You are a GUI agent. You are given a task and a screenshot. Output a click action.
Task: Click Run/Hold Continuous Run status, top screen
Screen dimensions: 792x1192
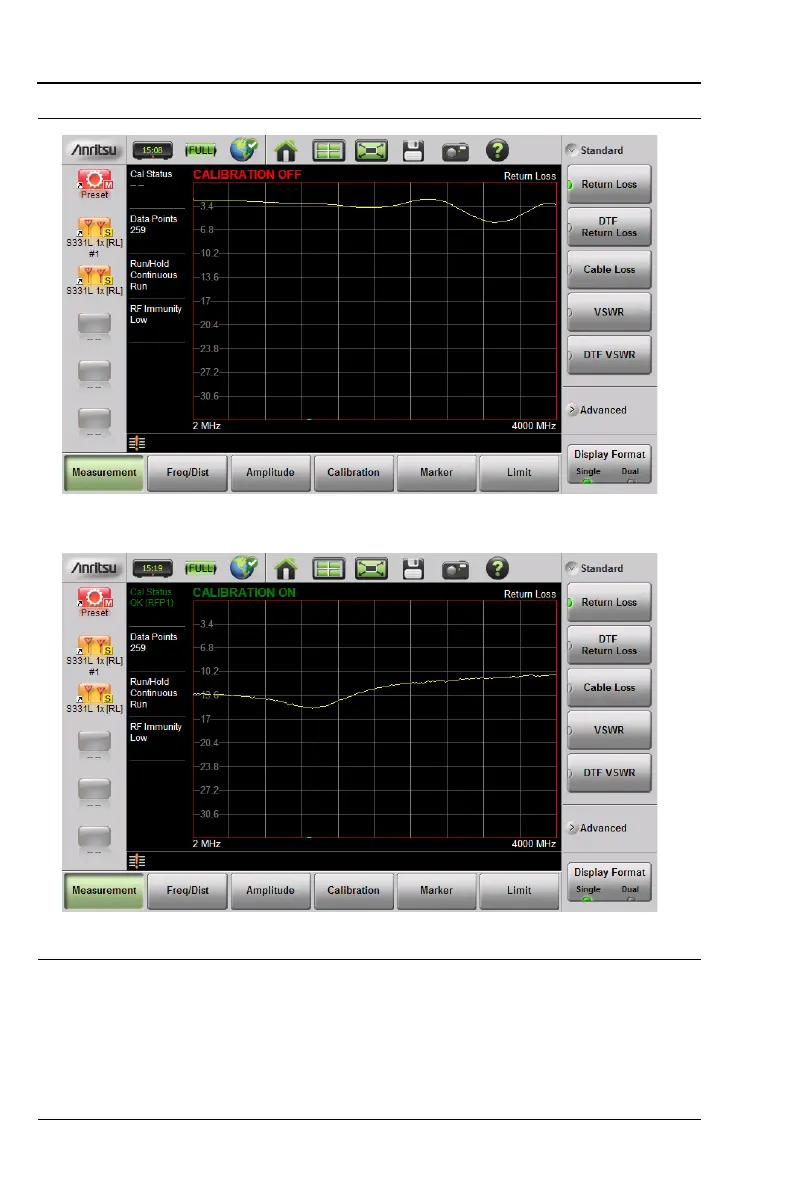(x=156, y=275)
